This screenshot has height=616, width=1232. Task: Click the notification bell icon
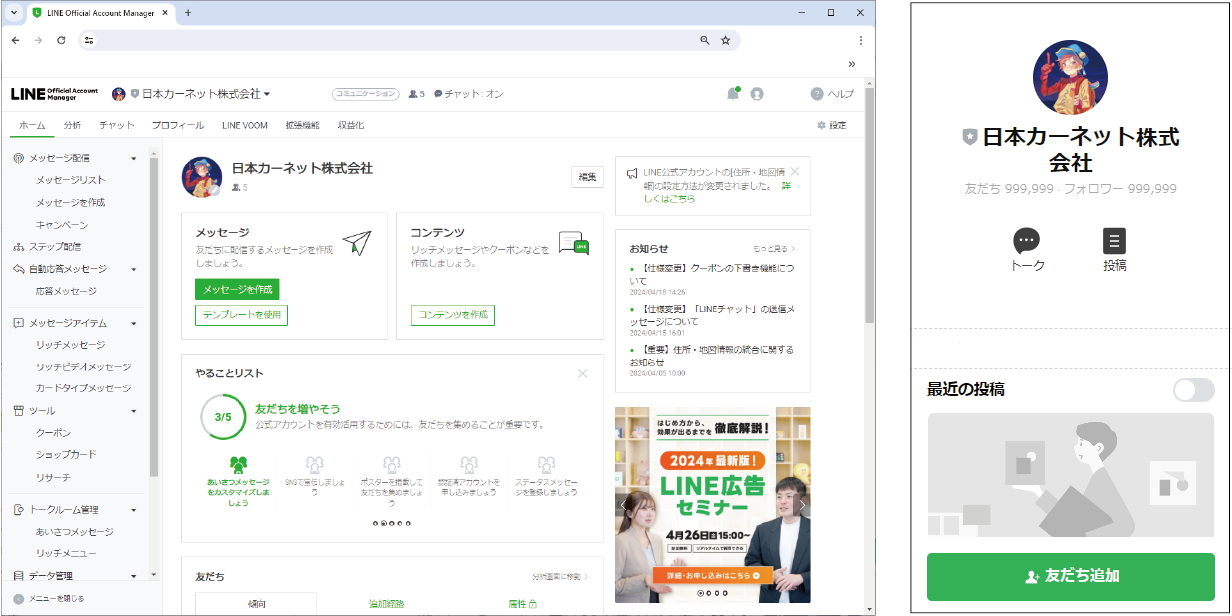coord(733,94)
